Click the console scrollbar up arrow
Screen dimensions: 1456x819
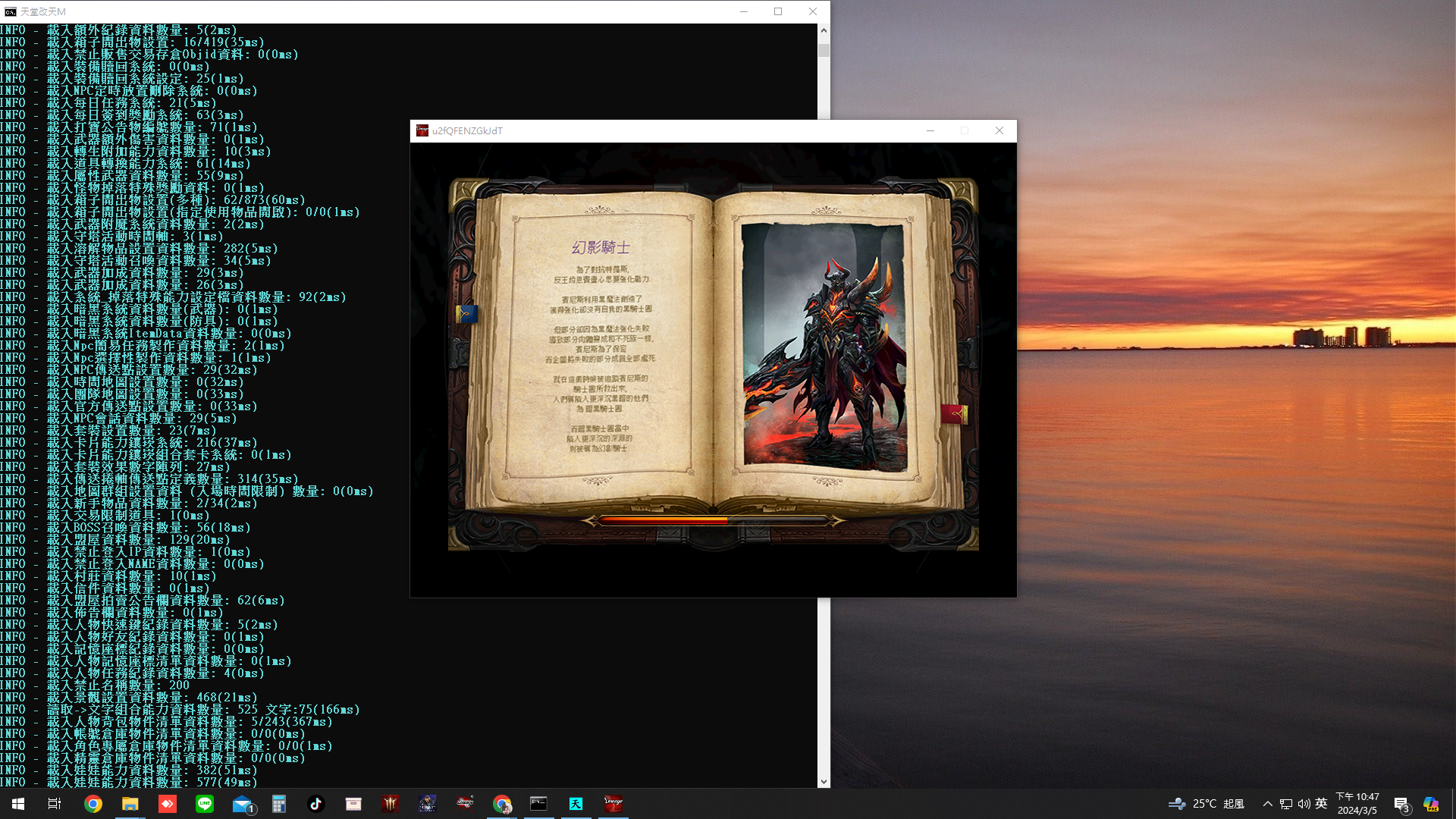(824, 30)
